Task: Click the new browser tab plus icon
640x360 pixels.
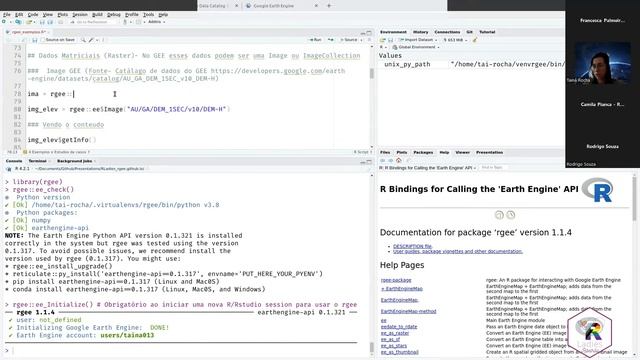Action: point(329,6)
